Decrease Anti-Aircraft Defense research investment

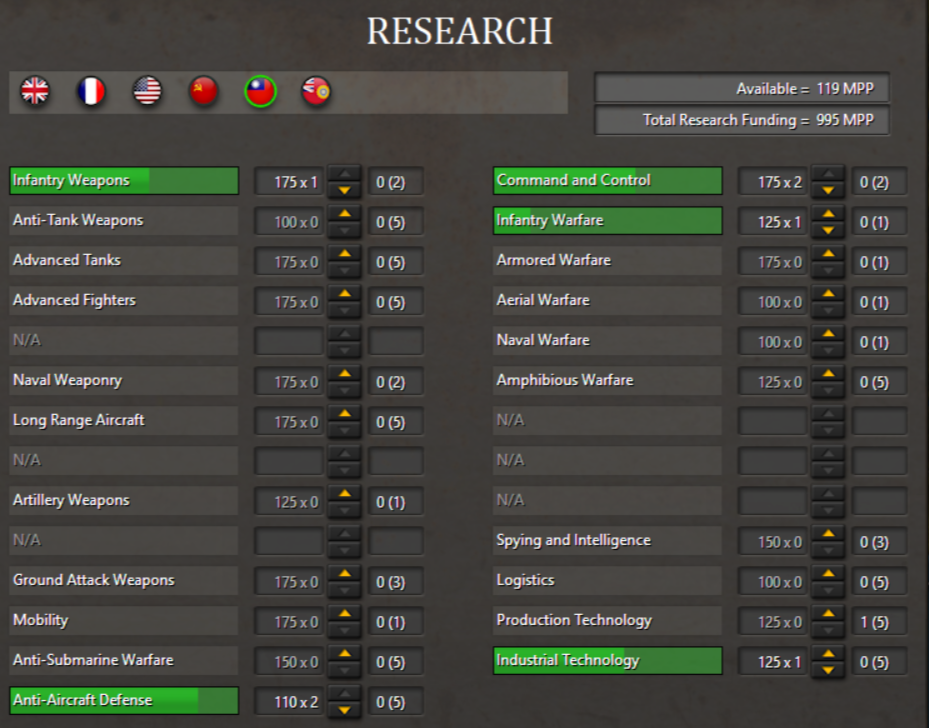point(344,710)
